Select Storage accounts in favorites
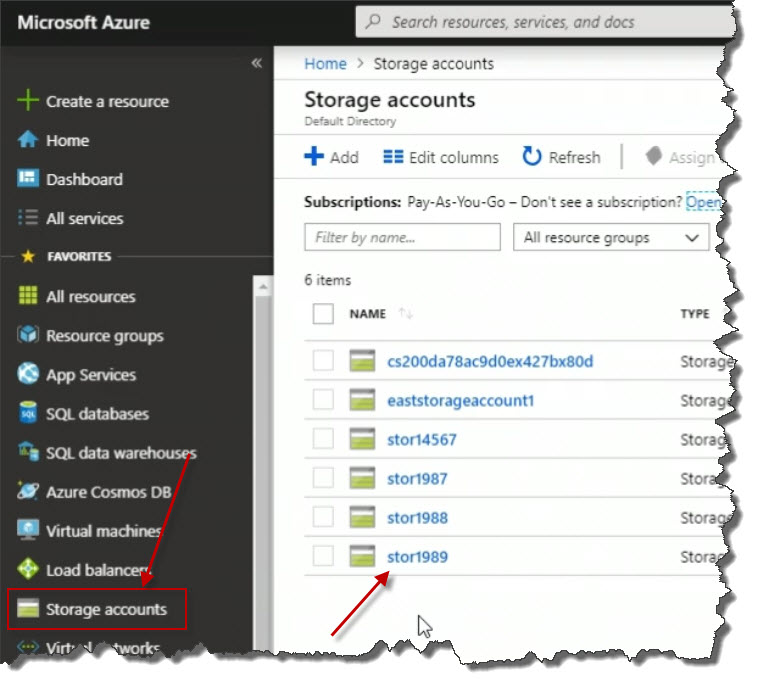The image size is (761, 686). (x=106, y=609)
